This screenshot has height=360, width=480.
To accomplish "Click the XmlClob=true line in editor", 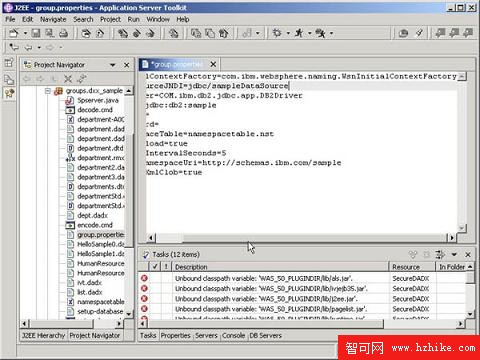I will coord(174,173).
